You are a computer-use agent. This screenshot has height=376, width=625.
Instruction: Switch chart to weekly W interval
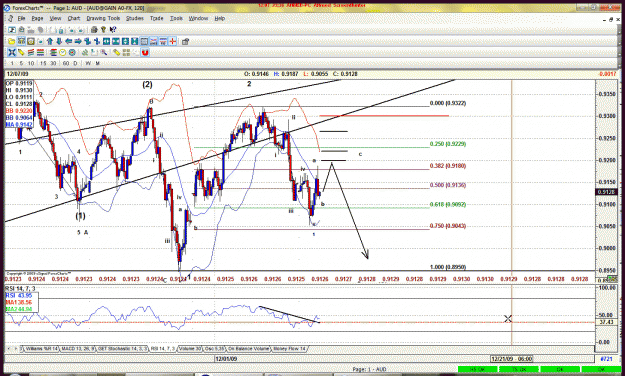click(x=88, y=63)
